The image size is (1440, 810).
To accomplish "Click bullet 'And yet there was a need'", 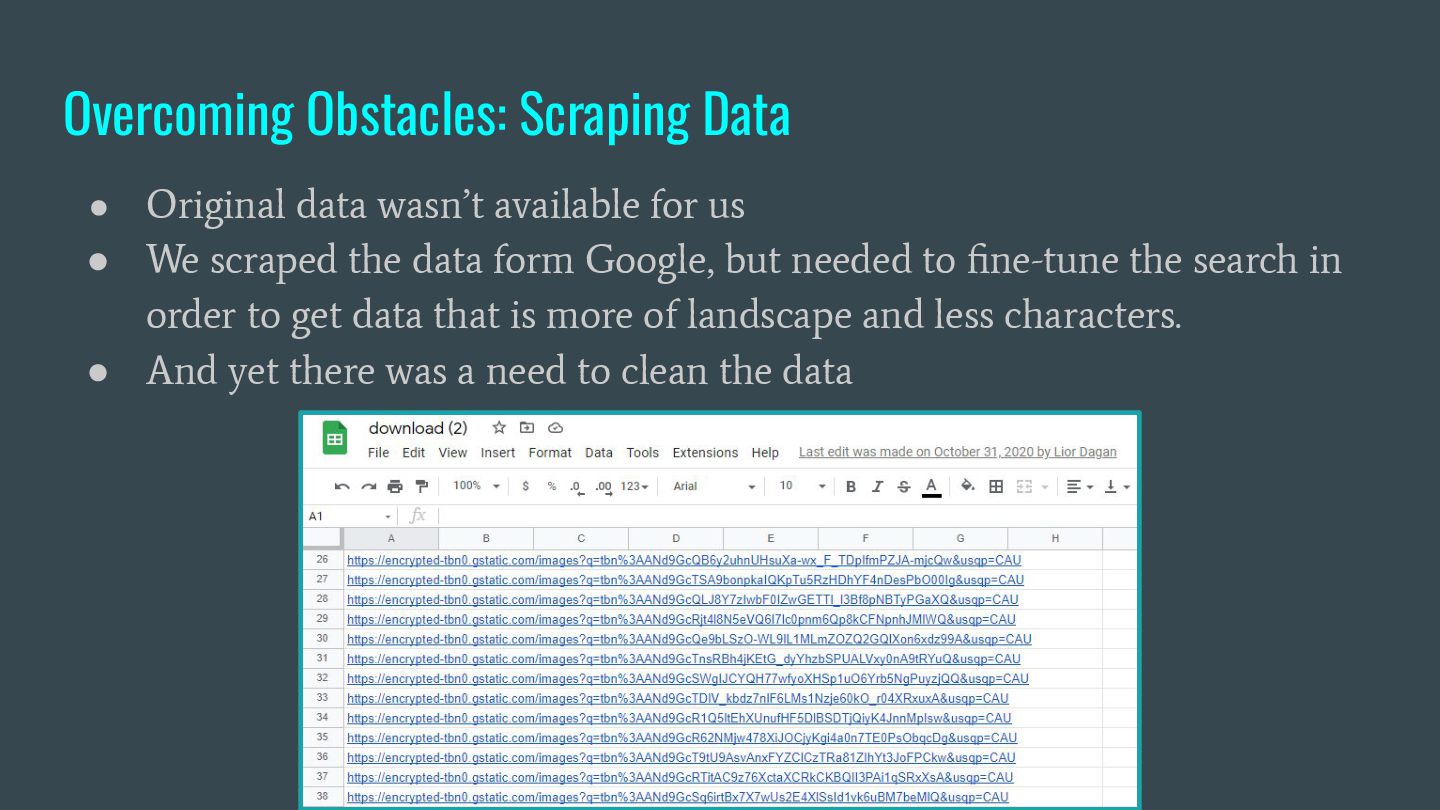I will coord(499,371).
